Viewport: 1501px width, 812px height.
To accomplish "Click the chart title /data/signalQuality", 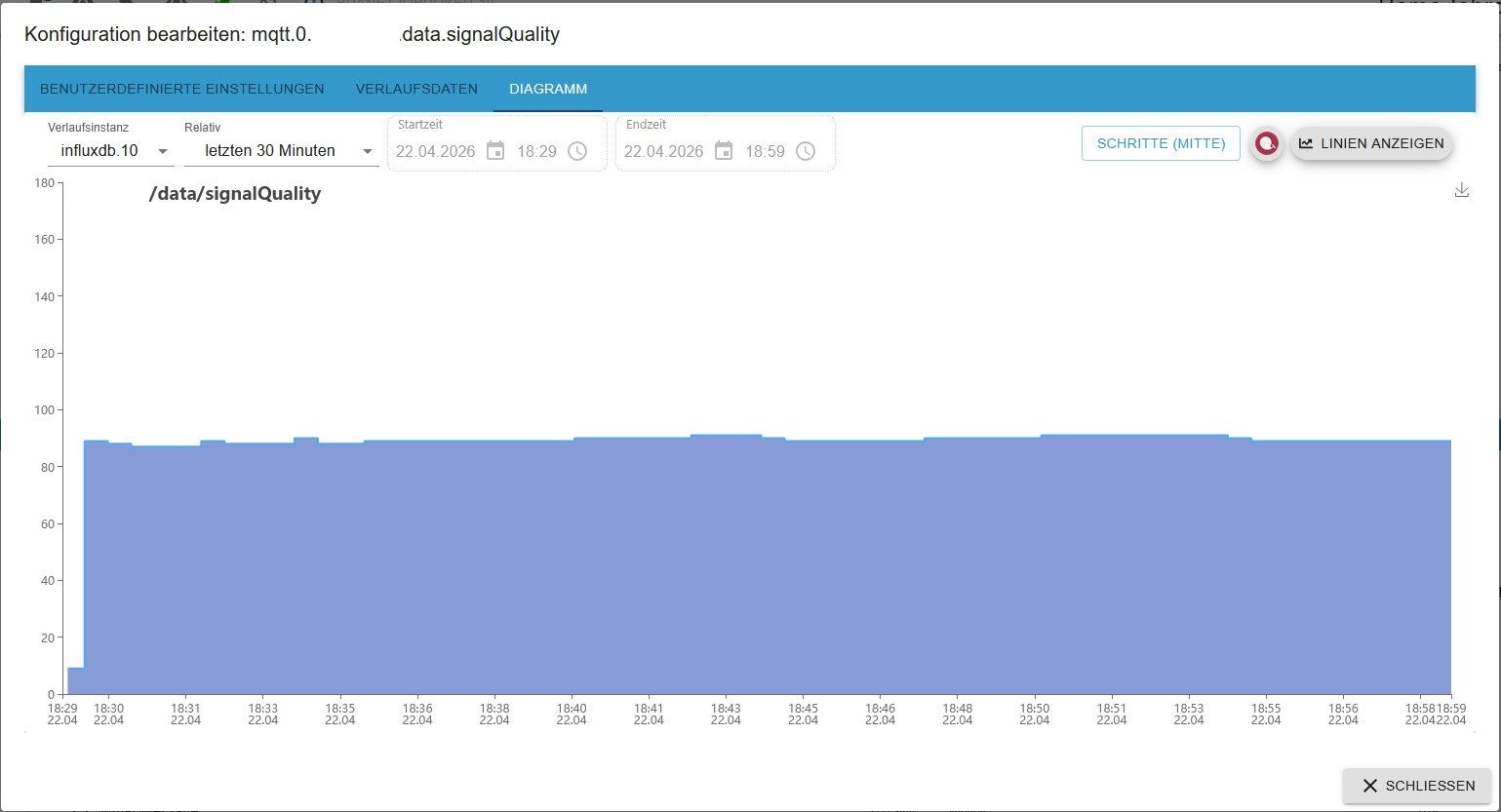I will [234, 193].
